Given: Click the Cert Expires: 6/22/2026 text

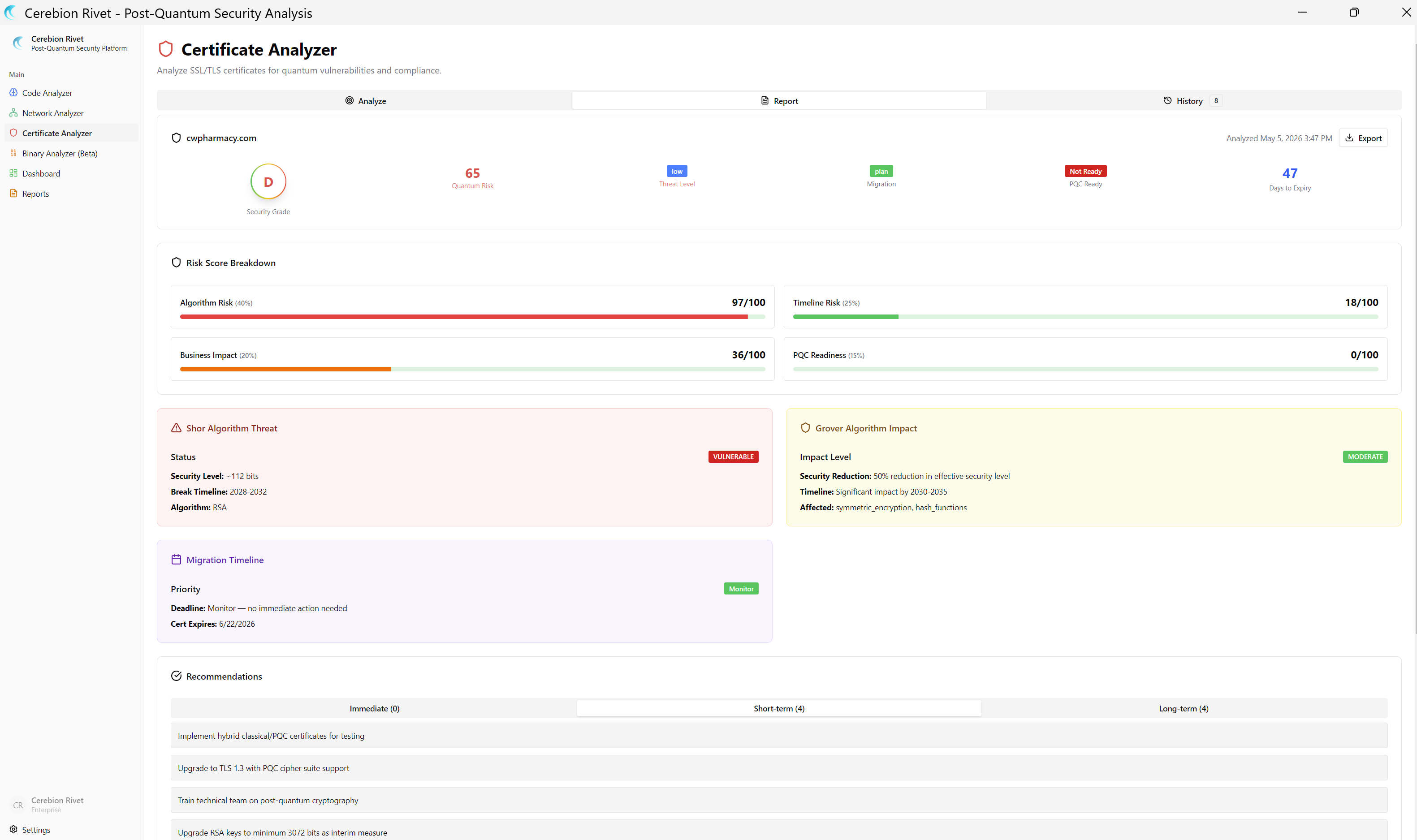Looking at the screenshot, I should [x=213, y=624].
